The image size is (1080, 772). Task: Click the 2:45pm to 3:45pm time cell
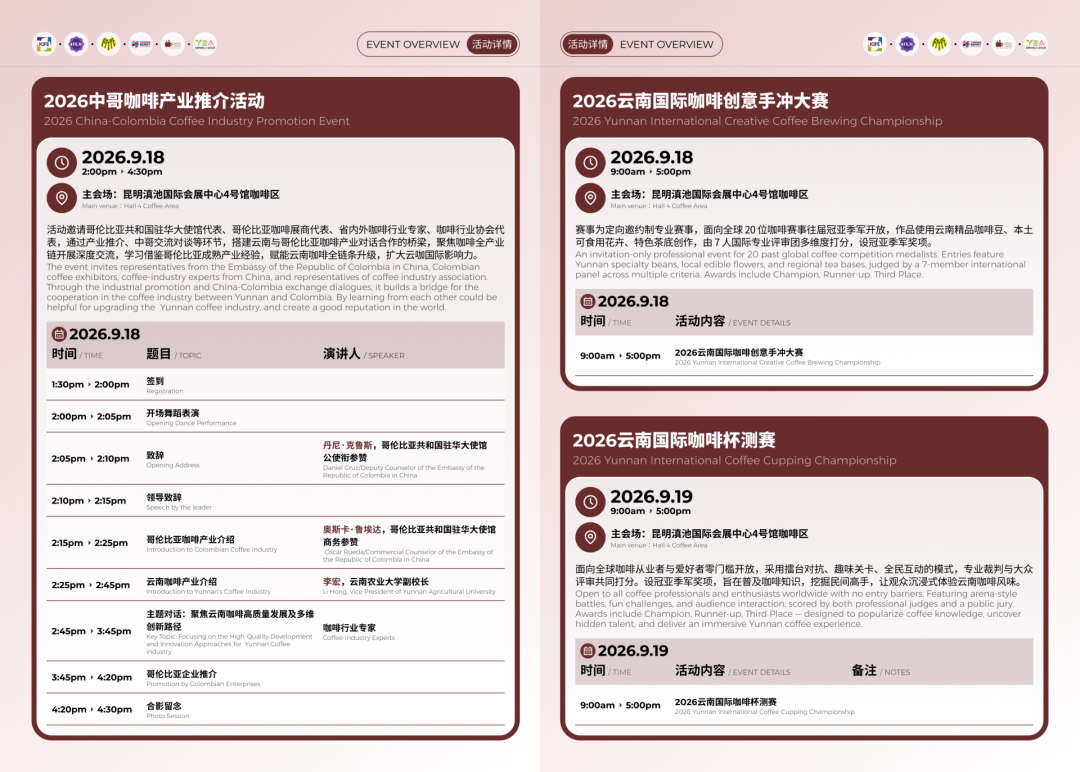(x=91, y=632)
